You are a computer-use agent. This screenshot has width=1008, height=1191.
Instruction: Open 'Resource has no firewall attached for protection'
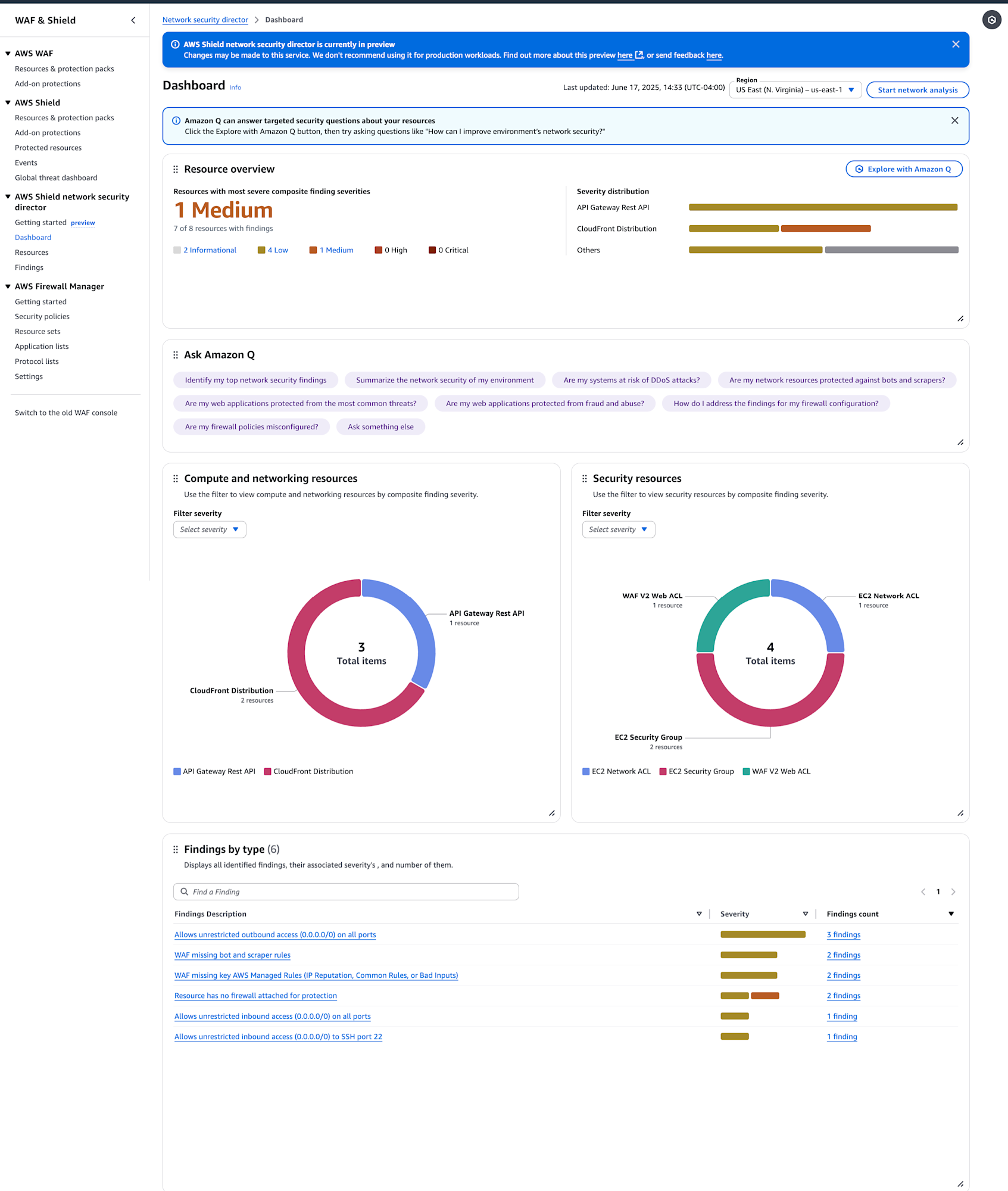click(255, 996)
